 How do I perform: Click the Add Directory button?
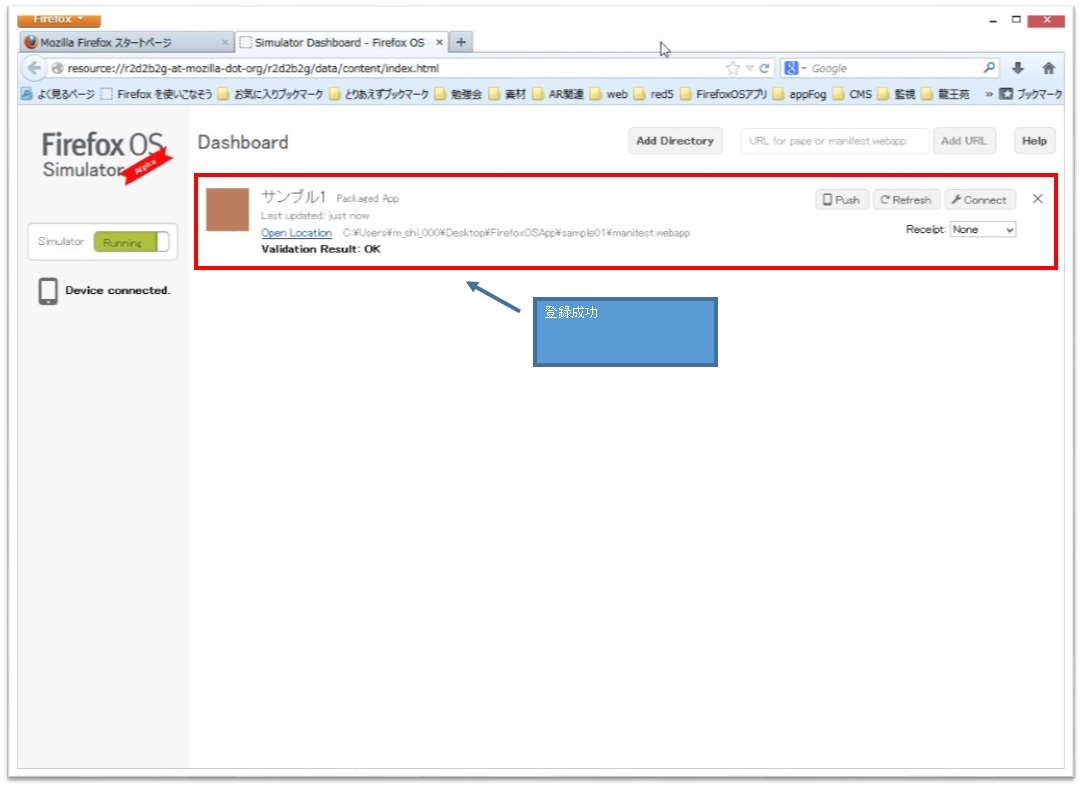[675, 141]
